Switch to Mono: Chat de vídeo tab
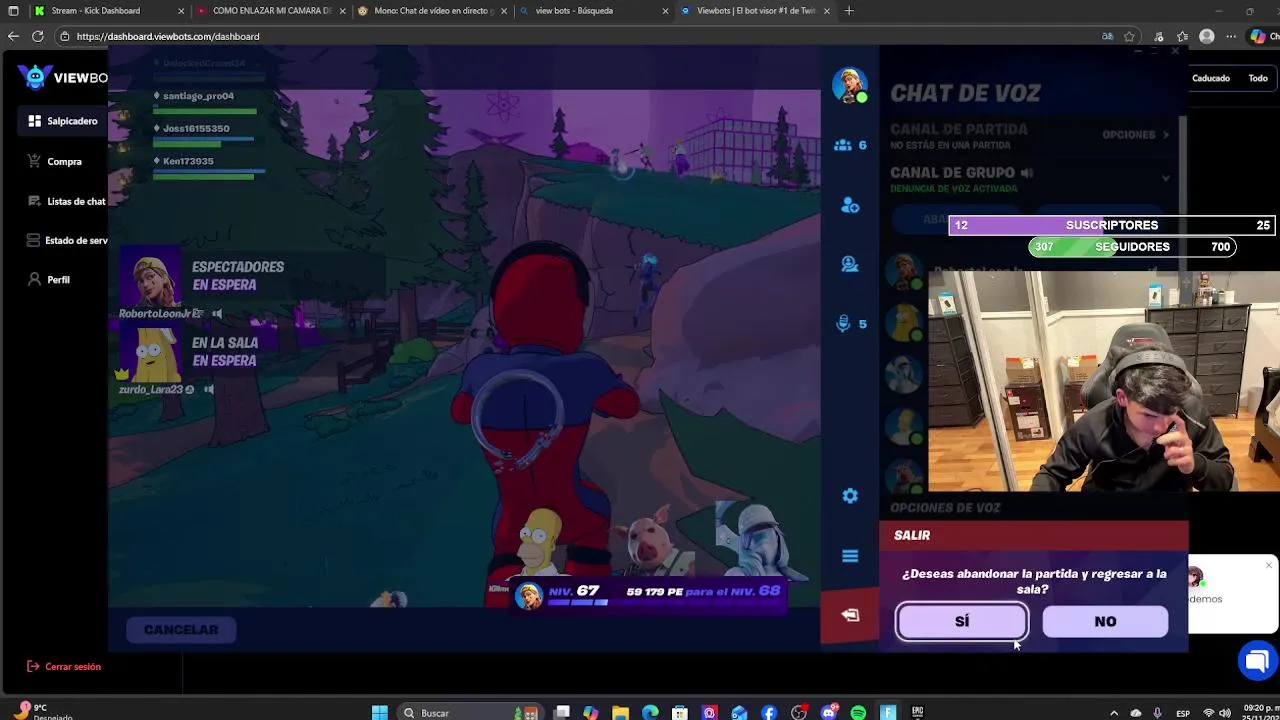The image size is (1280, 720). tap(431, 11)
